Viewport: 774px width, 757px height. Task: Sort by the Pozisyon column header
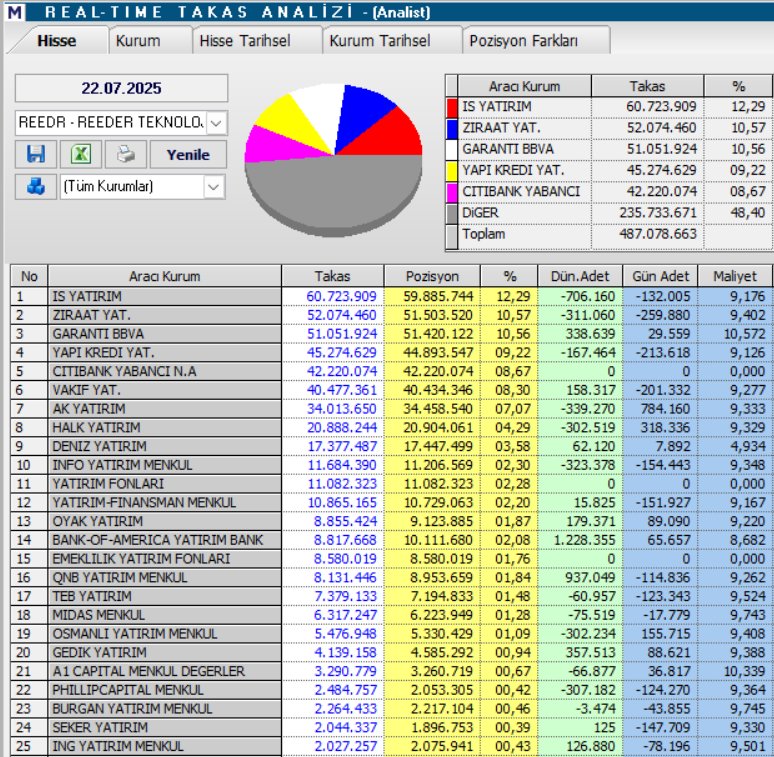[432, 276]
